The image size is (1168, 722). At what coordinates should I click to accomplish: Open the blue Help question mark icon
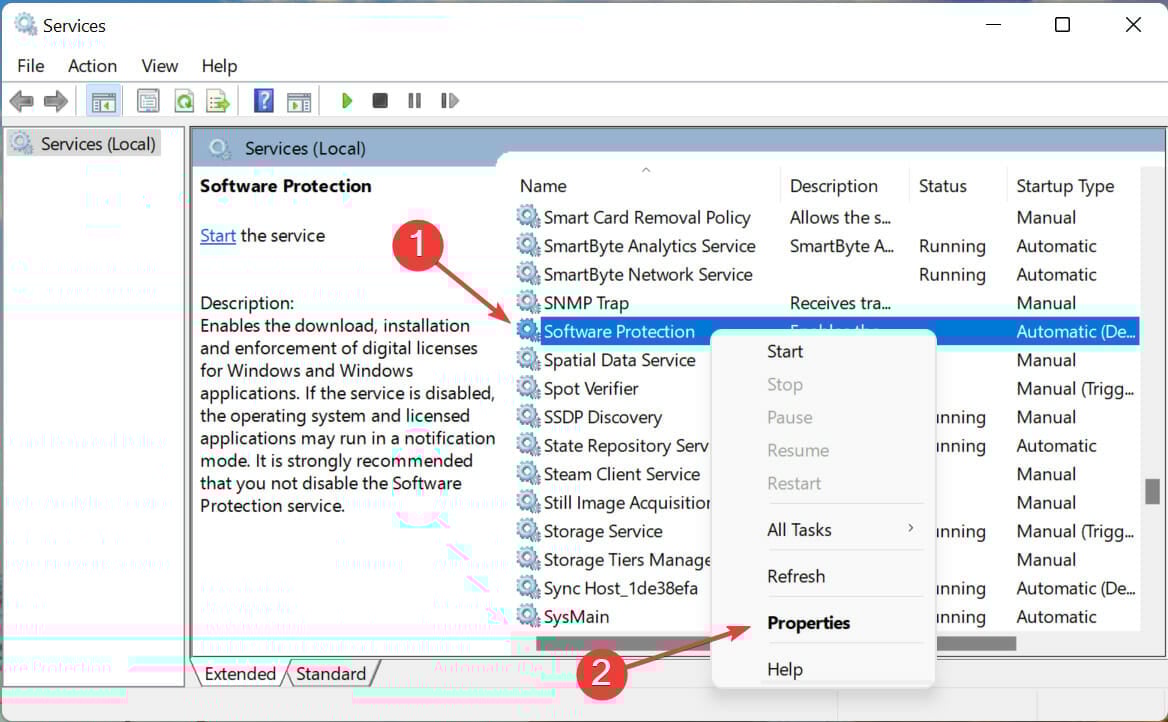(x=264, y=101)
